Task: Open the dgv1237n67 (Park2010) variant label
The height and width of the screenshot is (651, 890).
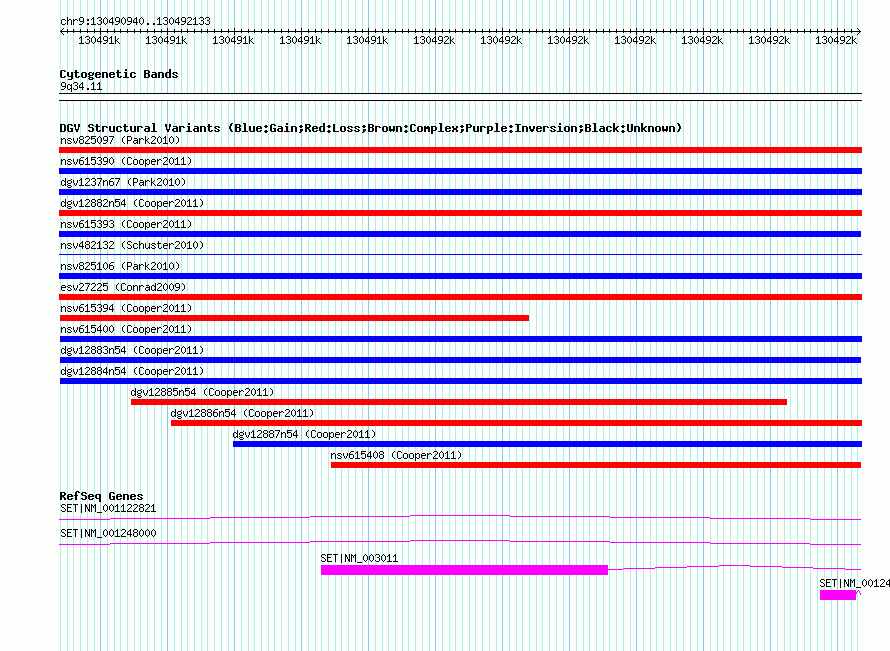Action: 123,182
